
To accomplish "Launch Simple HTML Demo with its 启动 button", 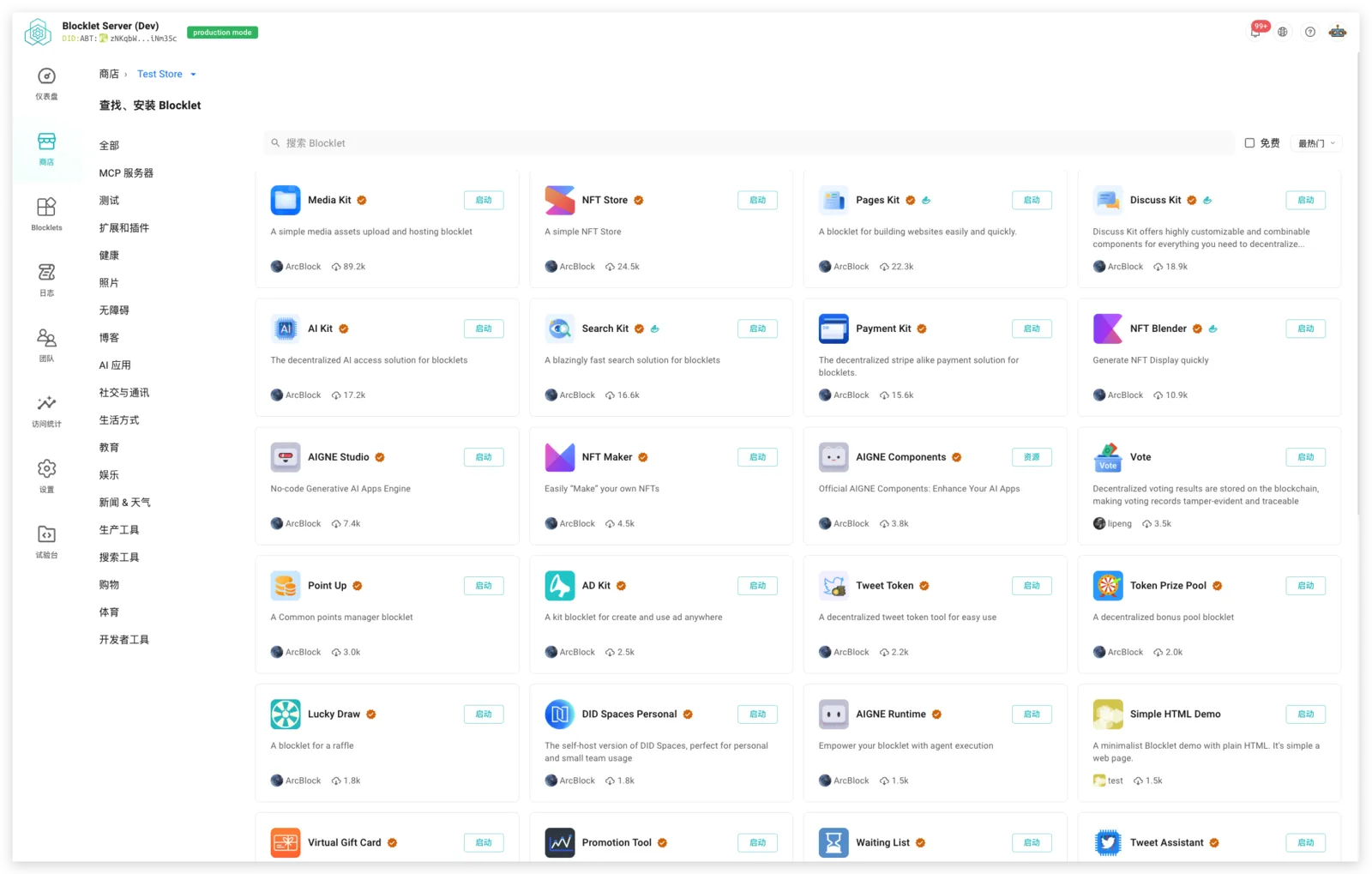I will pos(1306,714).
